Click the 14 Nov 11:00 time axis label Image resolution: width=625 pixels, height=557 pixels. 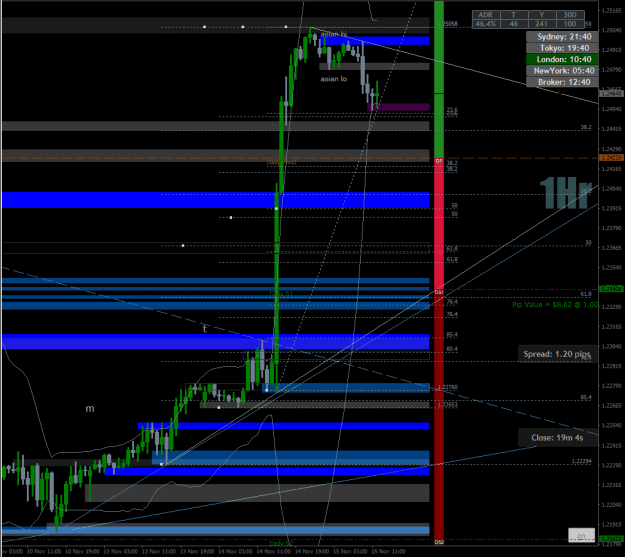[x=274, y=551]
